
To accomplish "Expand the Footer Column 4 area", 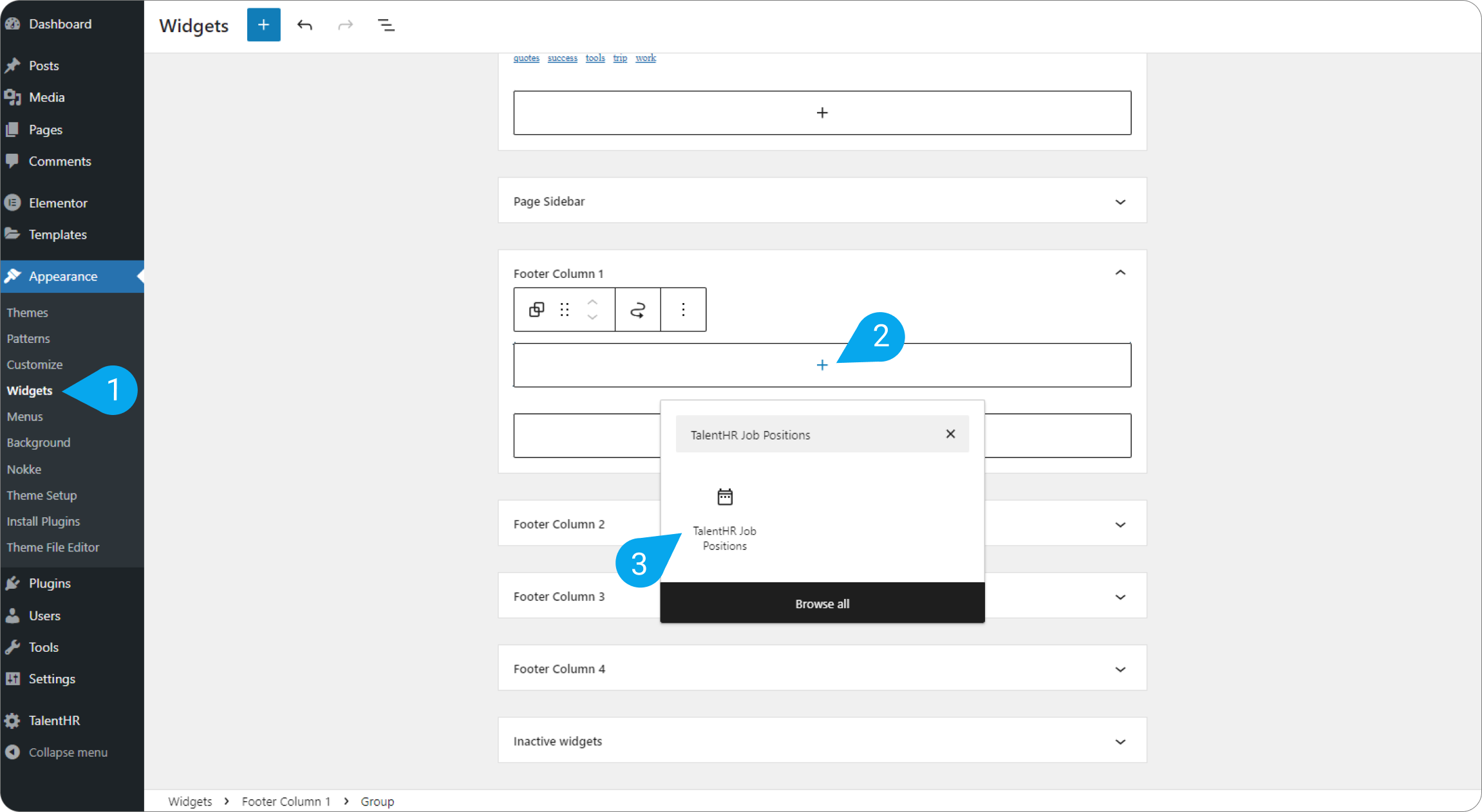I will [1120, 669].
